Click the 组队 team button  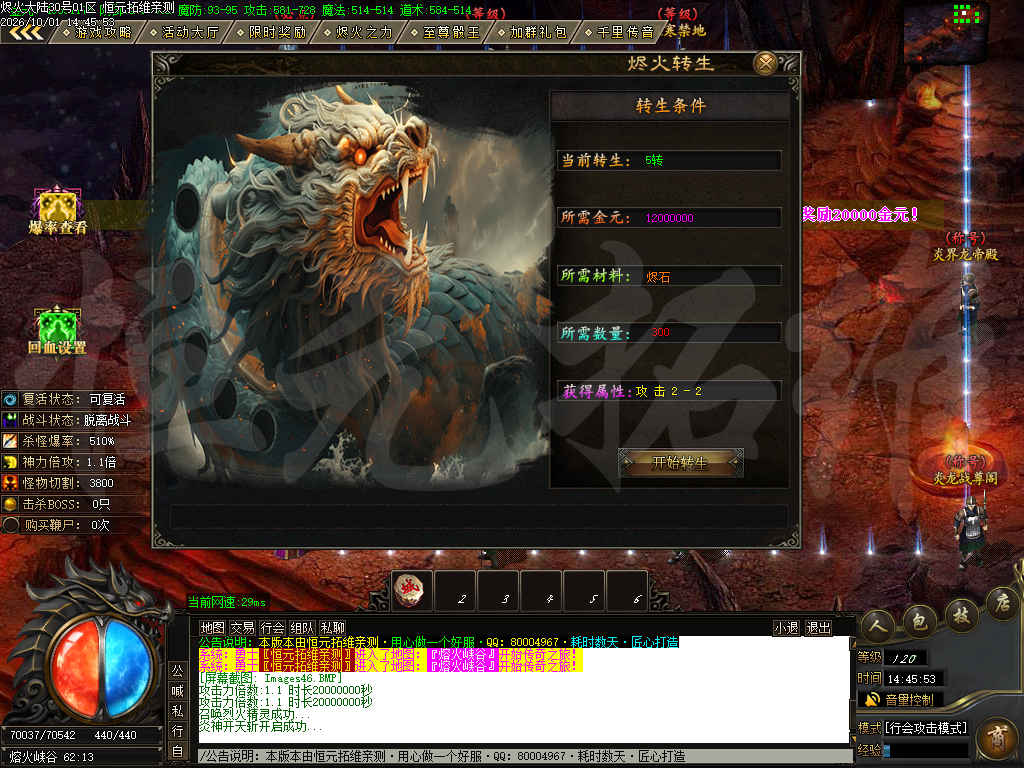(302, 628)
